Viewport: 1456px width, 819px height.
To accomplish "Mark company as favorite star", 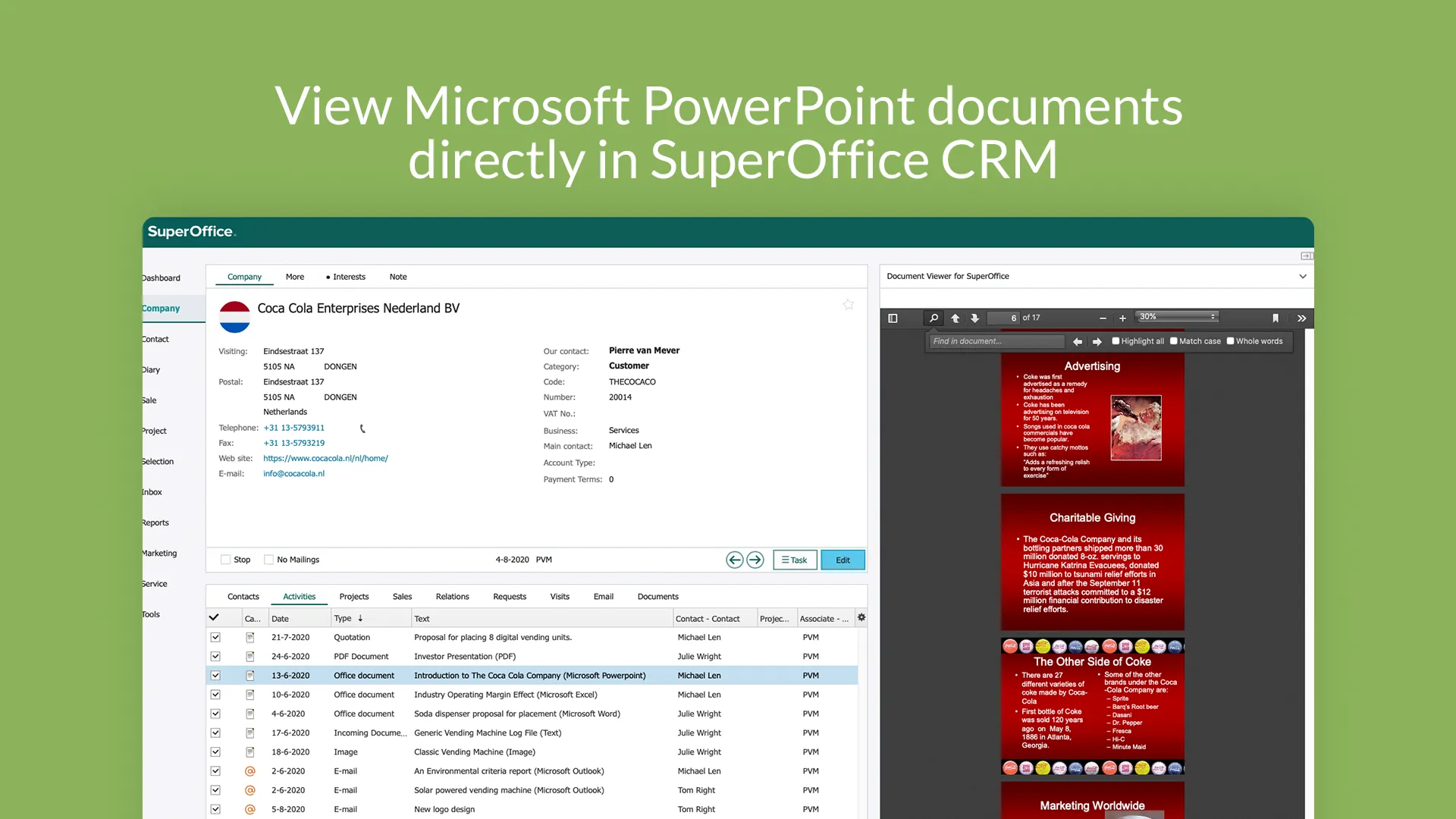I will [x=848, y=305].
